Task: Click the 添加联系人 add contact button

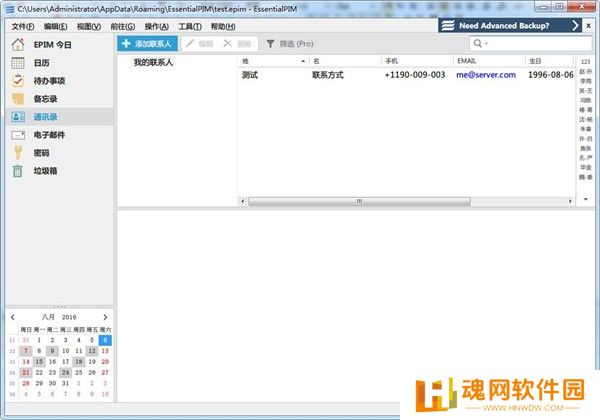Action: [147, 44]
